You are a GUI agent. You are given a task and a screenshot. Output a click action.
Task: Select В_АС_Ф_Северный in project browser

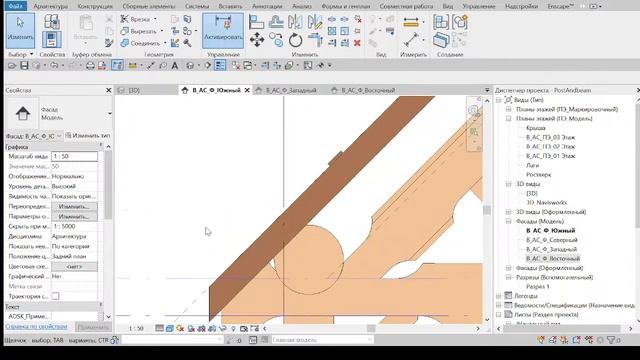pyautogui.click(x=551, y=240)
